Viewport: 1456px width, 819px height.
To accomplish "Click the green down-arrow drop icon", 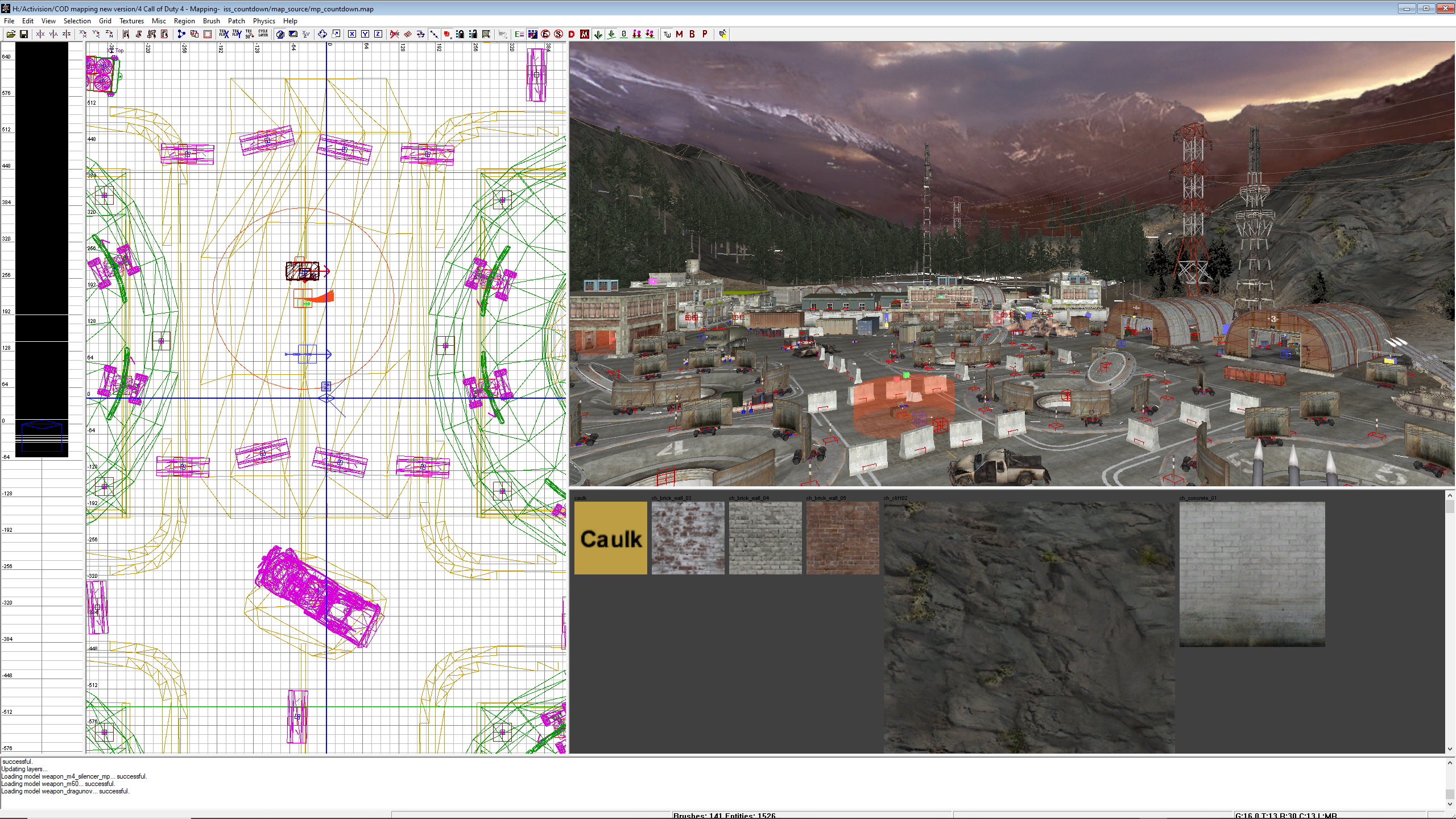I will point(598,34).
